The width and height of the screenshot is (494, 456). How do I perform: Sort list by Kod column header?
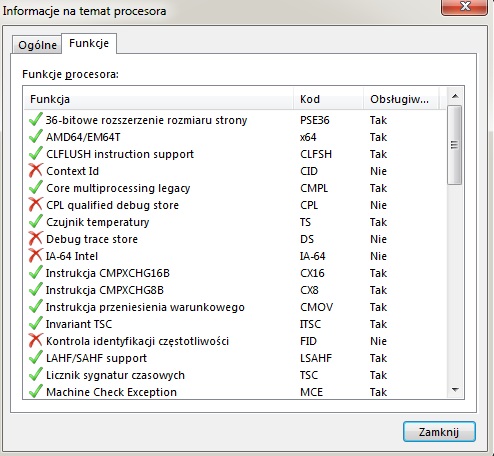[x=328, y=99]
